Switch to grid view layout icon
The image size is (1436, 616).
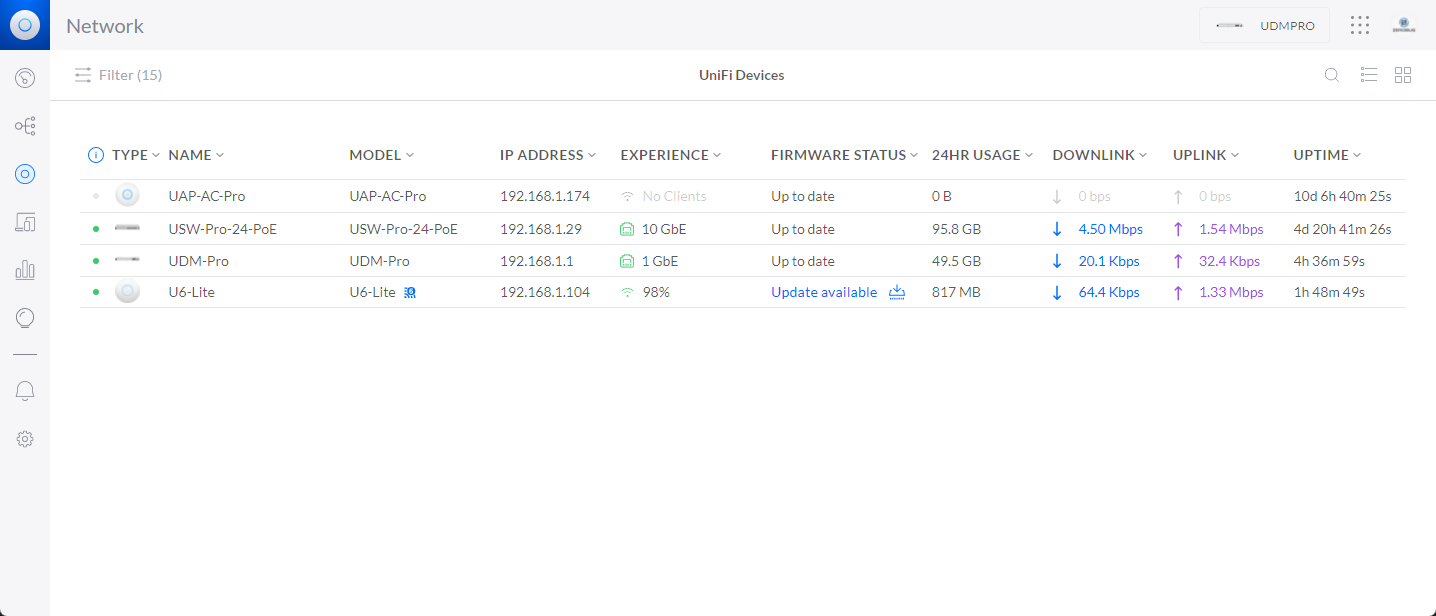point(1403,75)
